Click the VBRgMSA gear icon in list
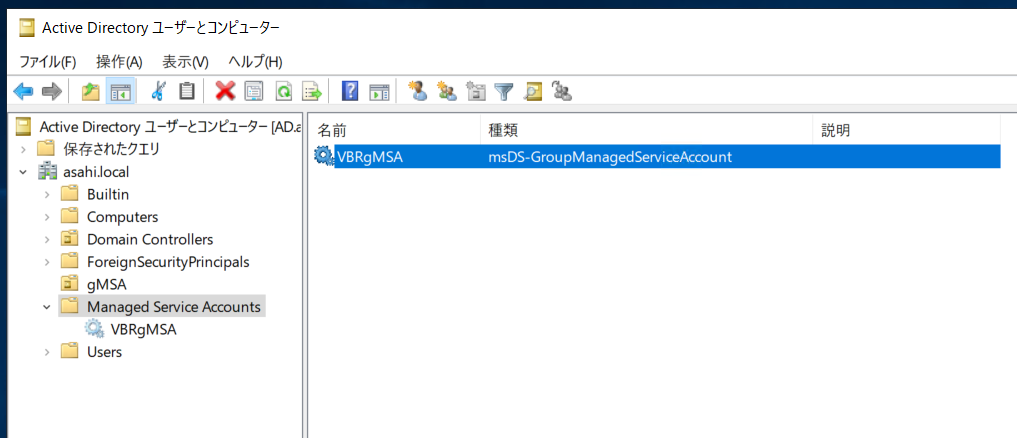1017x438 pixels. pyautogui.click(x=323, y=156)
